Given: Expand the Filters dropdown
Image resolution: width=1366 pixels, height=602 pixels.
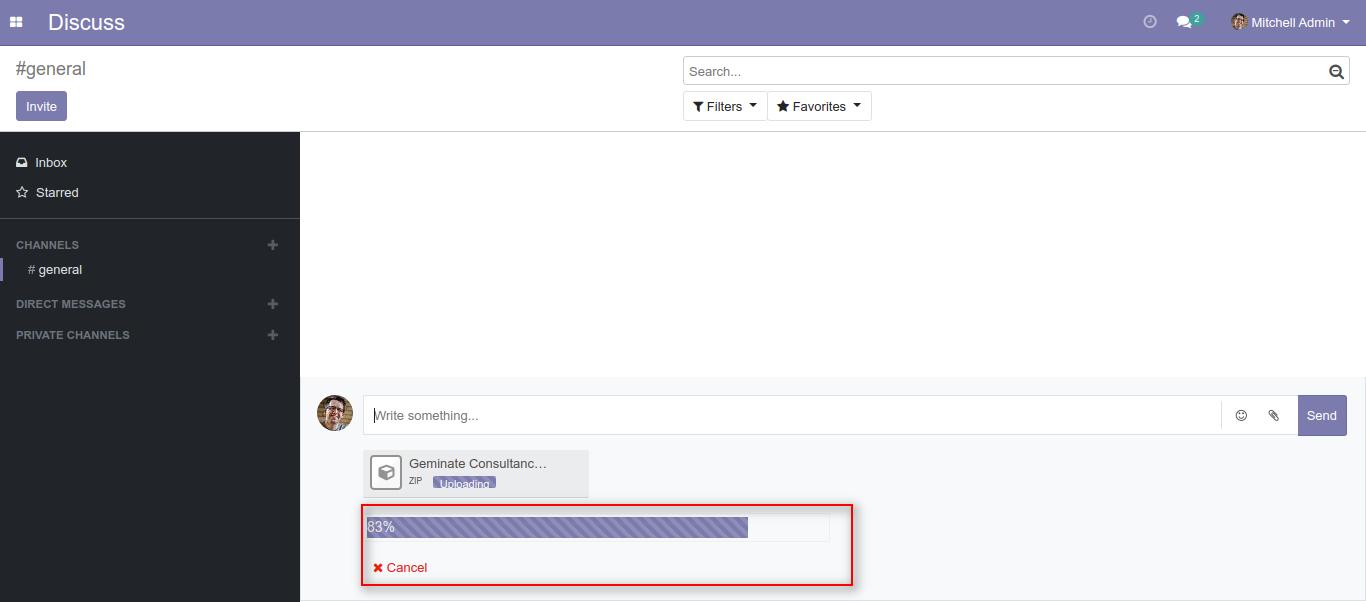Looking at the screenshot, I should tap(725, 106).
